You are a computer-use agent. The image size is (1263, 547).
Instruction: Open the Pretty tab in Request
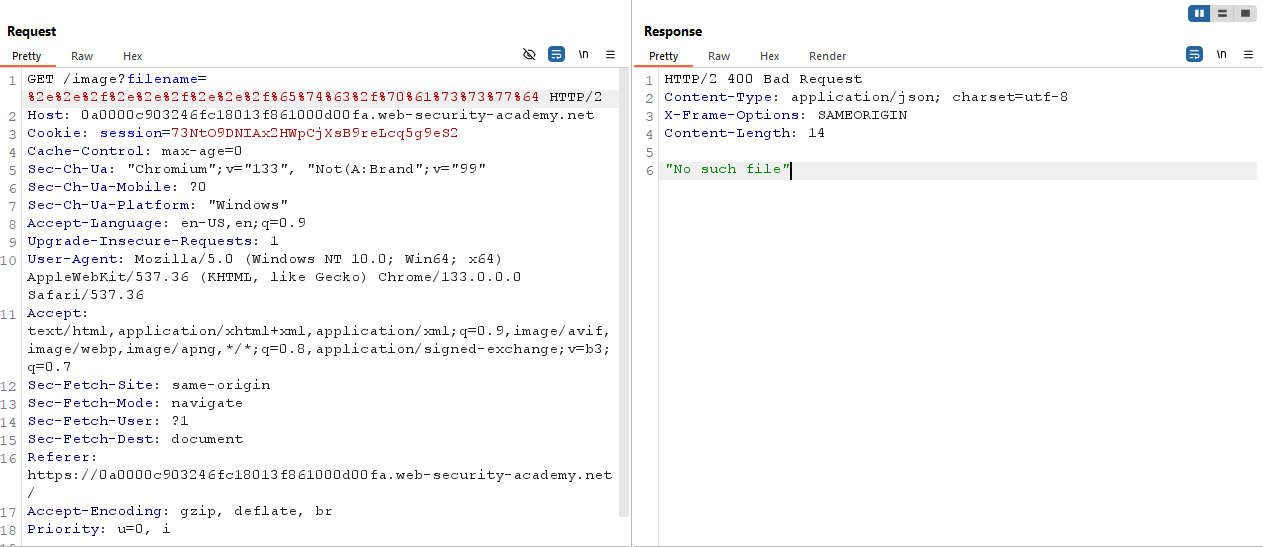click(27, 56)
